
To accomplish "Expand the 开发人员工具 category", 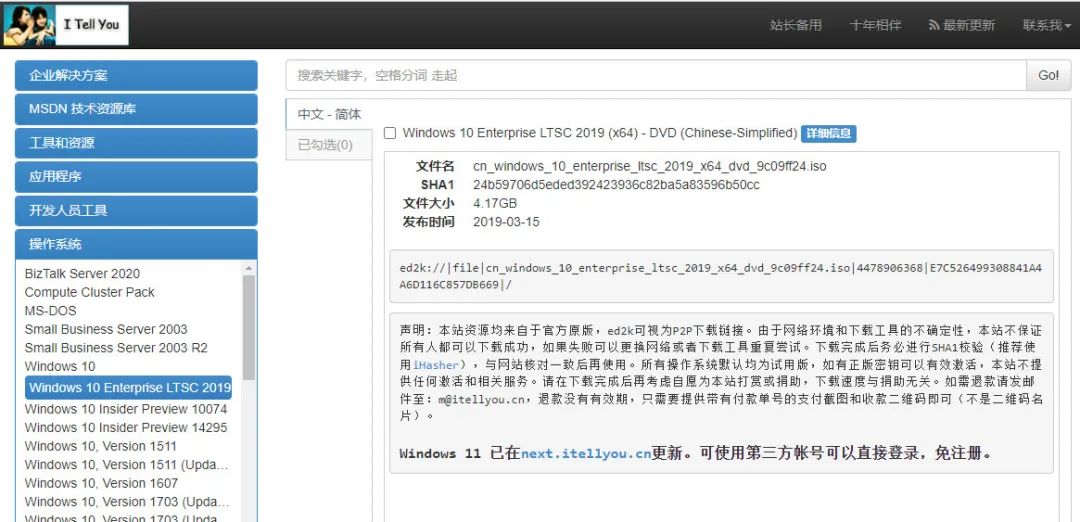I will tap(136, 210).
